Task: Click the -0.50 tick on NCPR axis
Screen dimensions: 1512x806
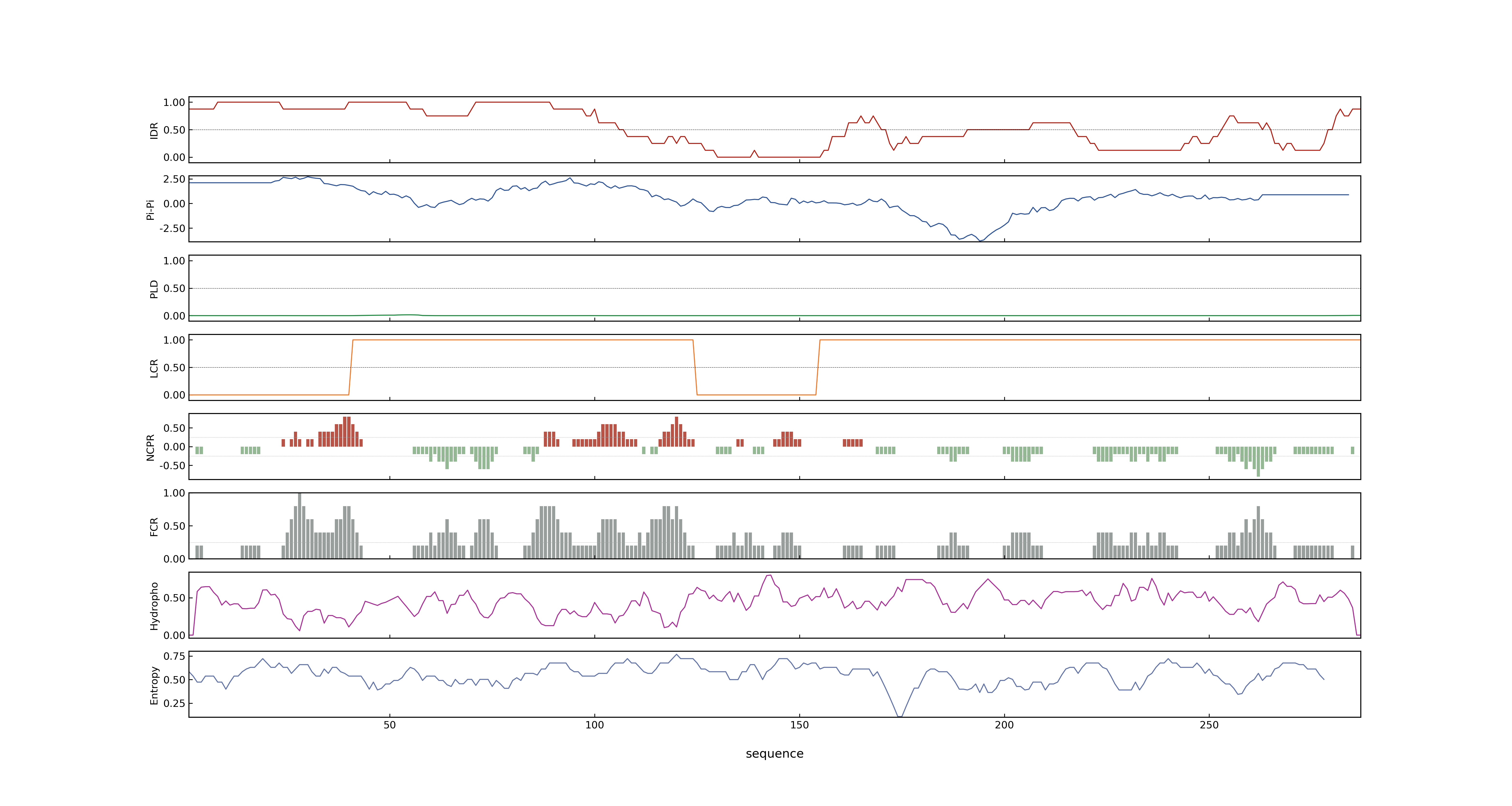Action: coord(172,466)
